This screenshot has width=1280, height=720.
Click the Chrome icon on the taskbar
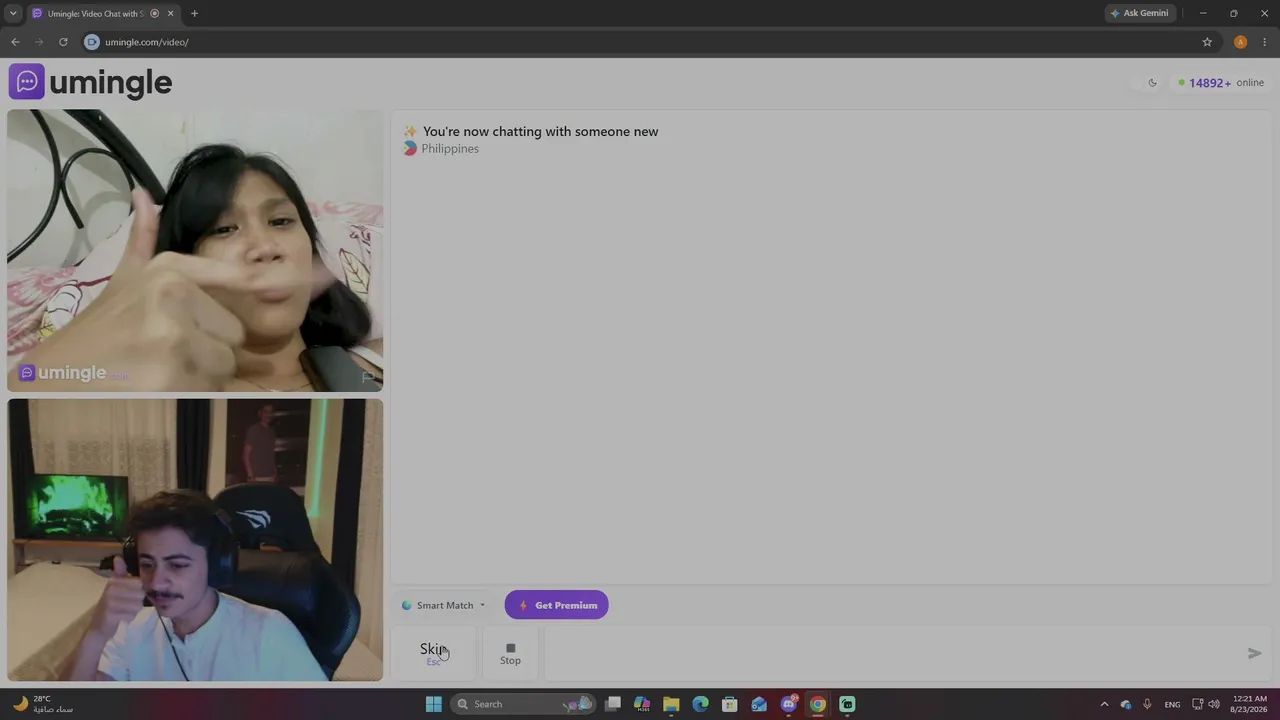click(818, 704)
